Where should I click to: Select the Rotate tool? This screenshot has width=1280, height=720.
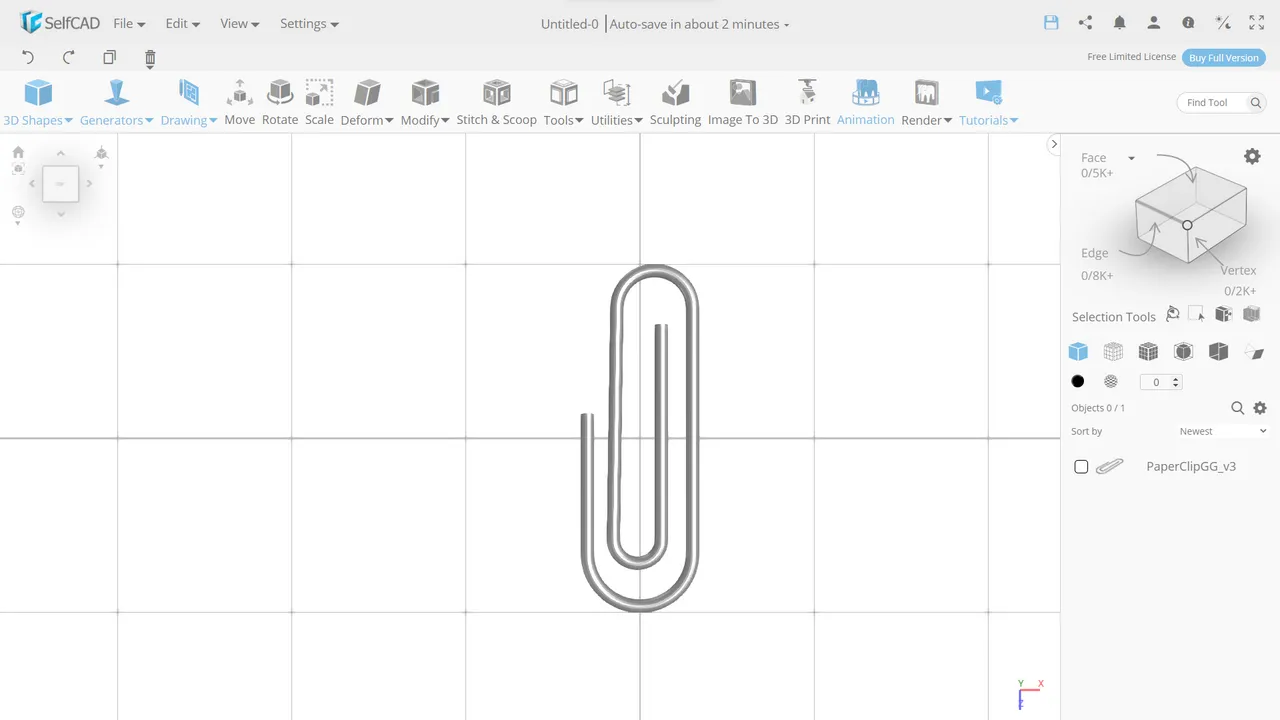click(x=280, y=103)
